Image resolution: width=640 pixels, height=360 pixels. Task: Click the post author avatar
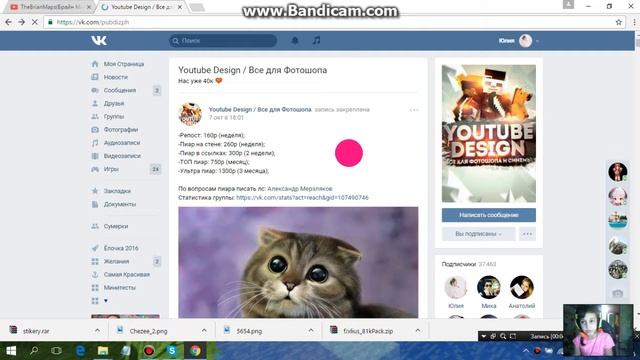point(190,113)
